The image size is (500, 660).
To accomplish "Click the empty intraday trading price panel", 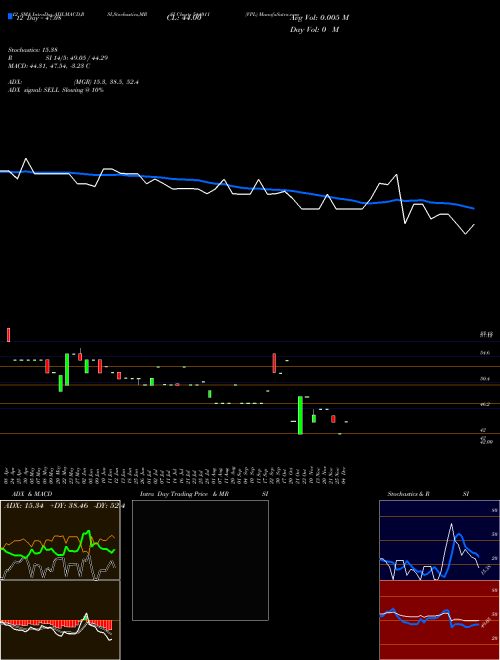I will tap(200, 560).
